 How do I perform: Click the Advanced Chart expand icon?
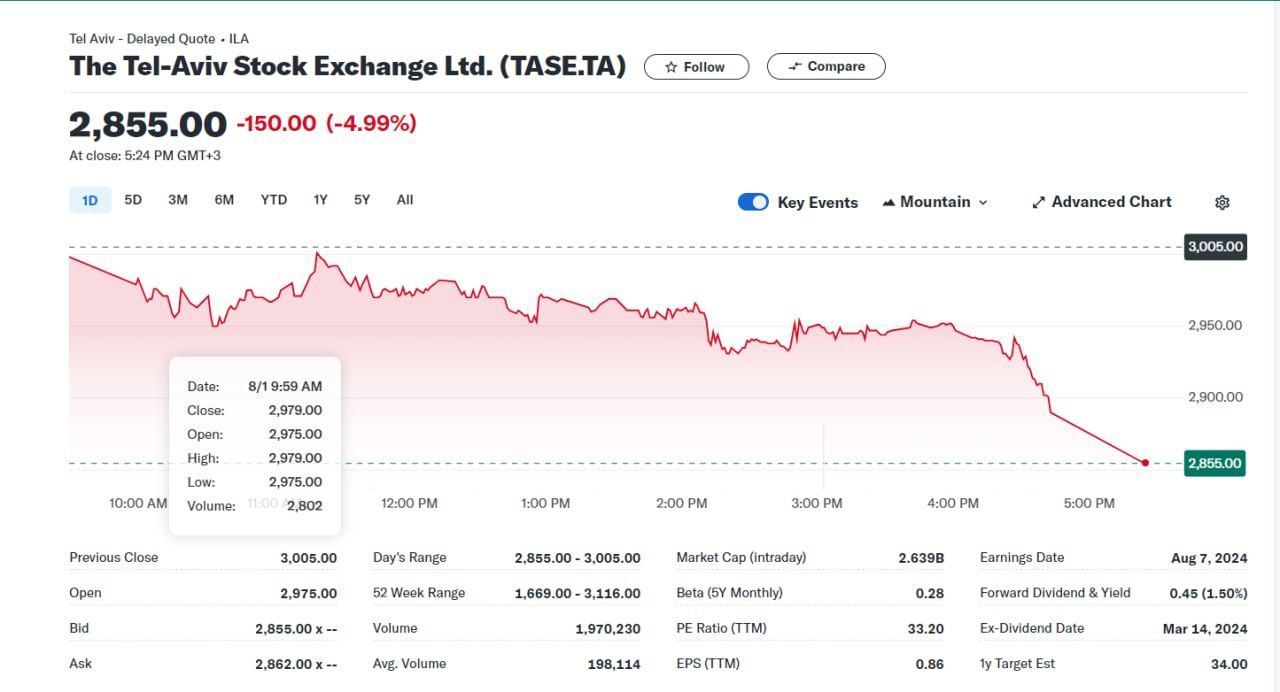click(1038, 202)
